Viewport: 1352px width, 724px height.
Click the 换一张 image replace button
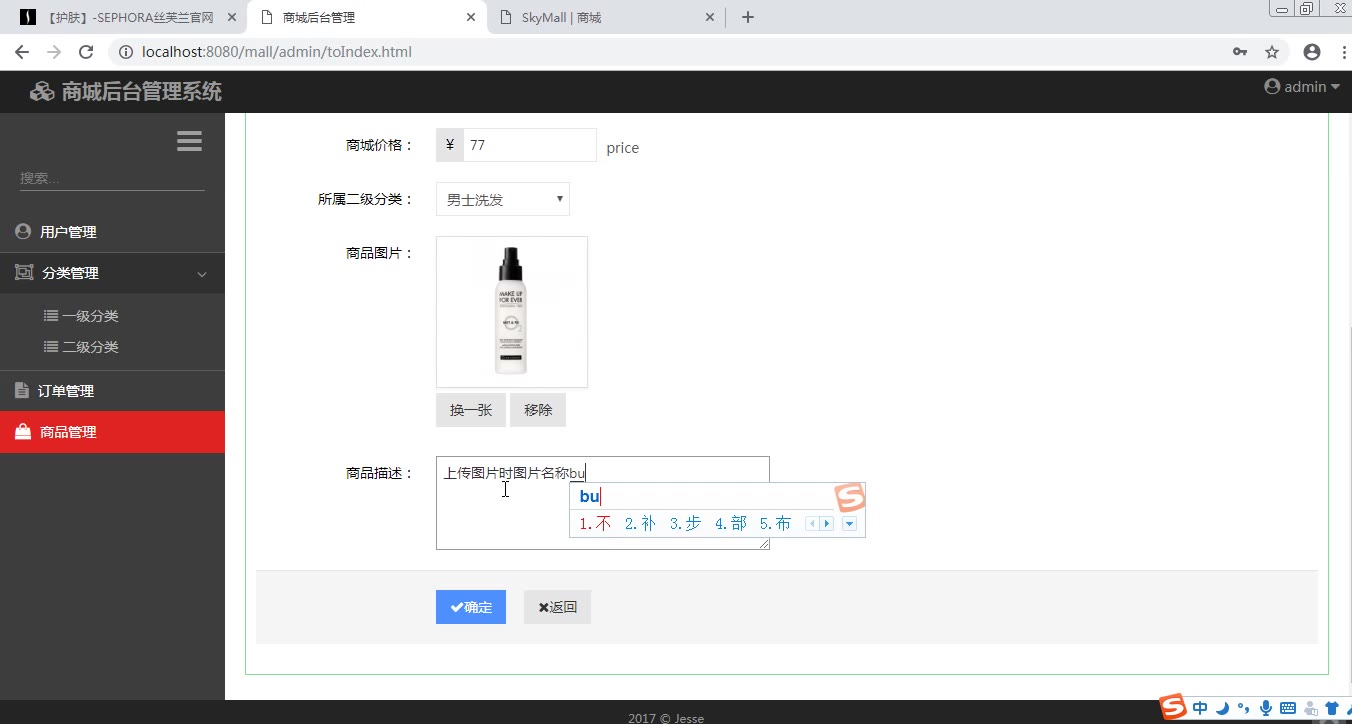pyautogui.click(x=471, y=410)
